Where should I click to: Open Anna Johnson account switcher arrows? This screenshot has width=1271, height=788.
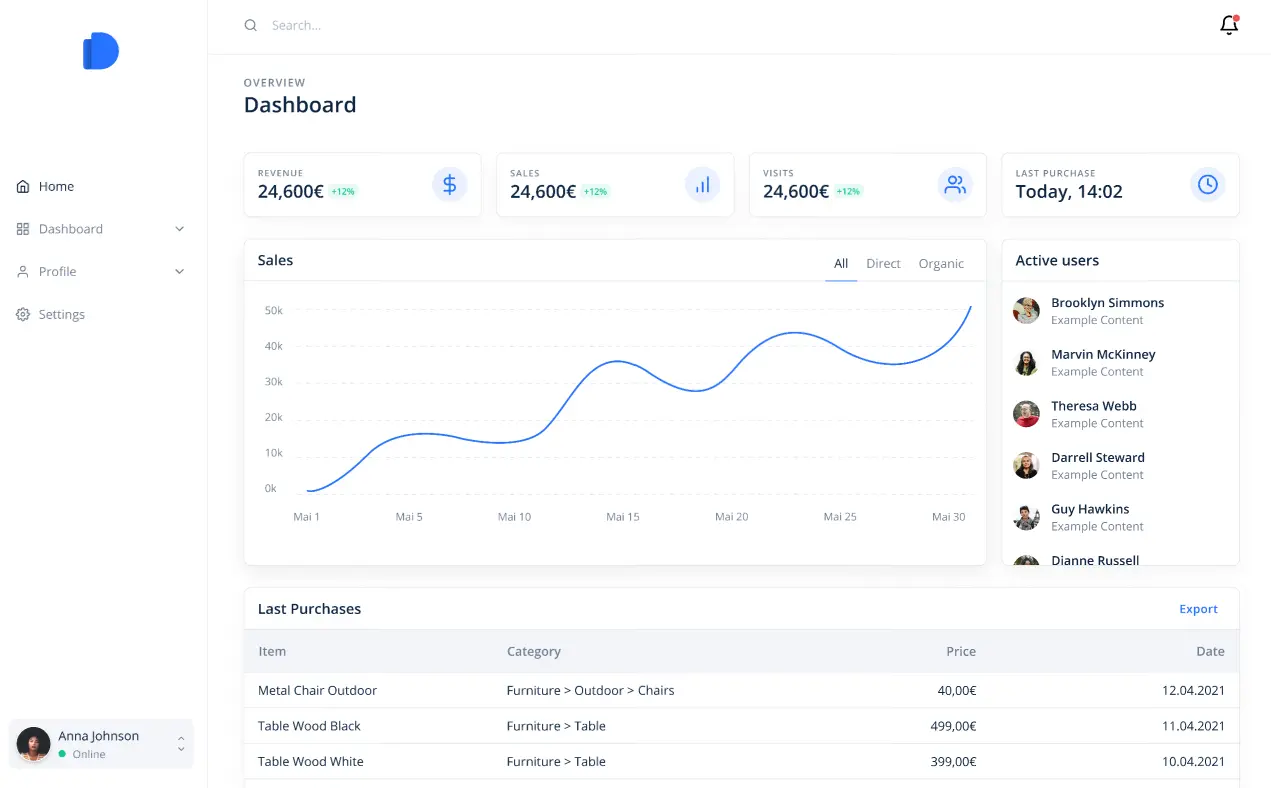[181, 744]
